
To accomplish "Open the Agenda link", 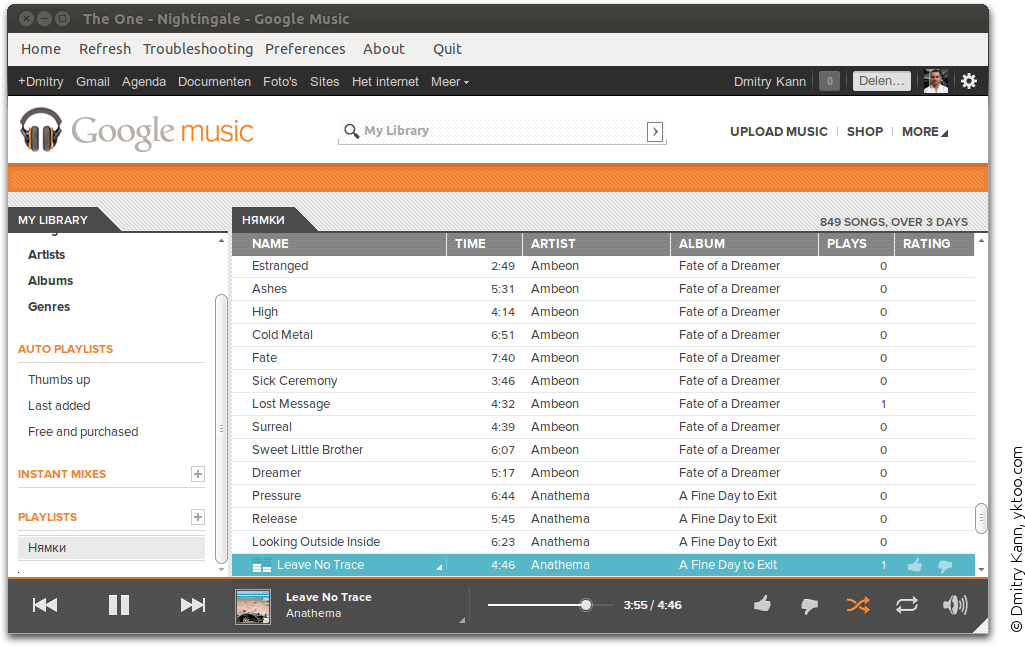I will [x=144, y=82].
